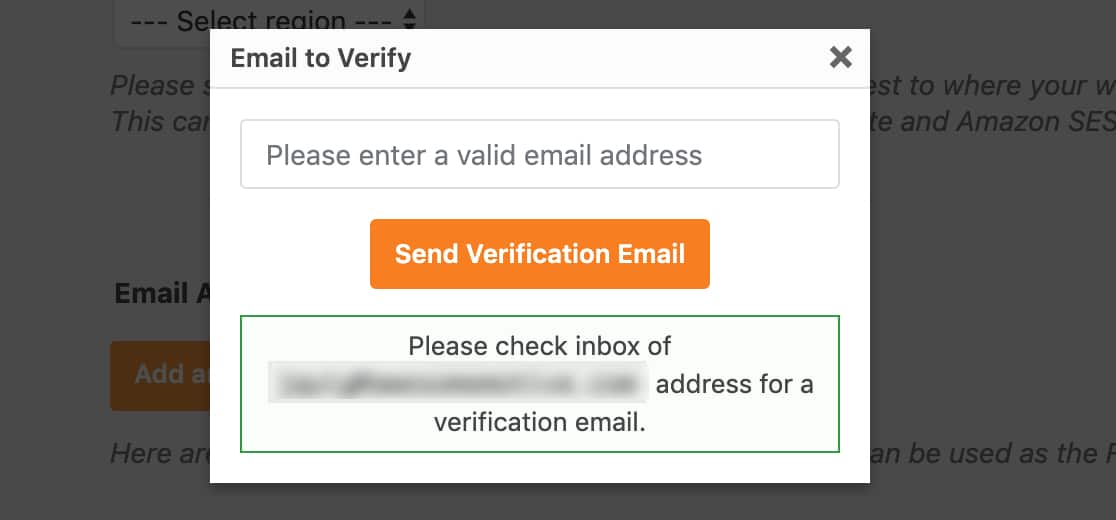This screenshot has width=1116, height=520.
Task: Click the 'Please s' description under region dropdown
Action: 159,86
